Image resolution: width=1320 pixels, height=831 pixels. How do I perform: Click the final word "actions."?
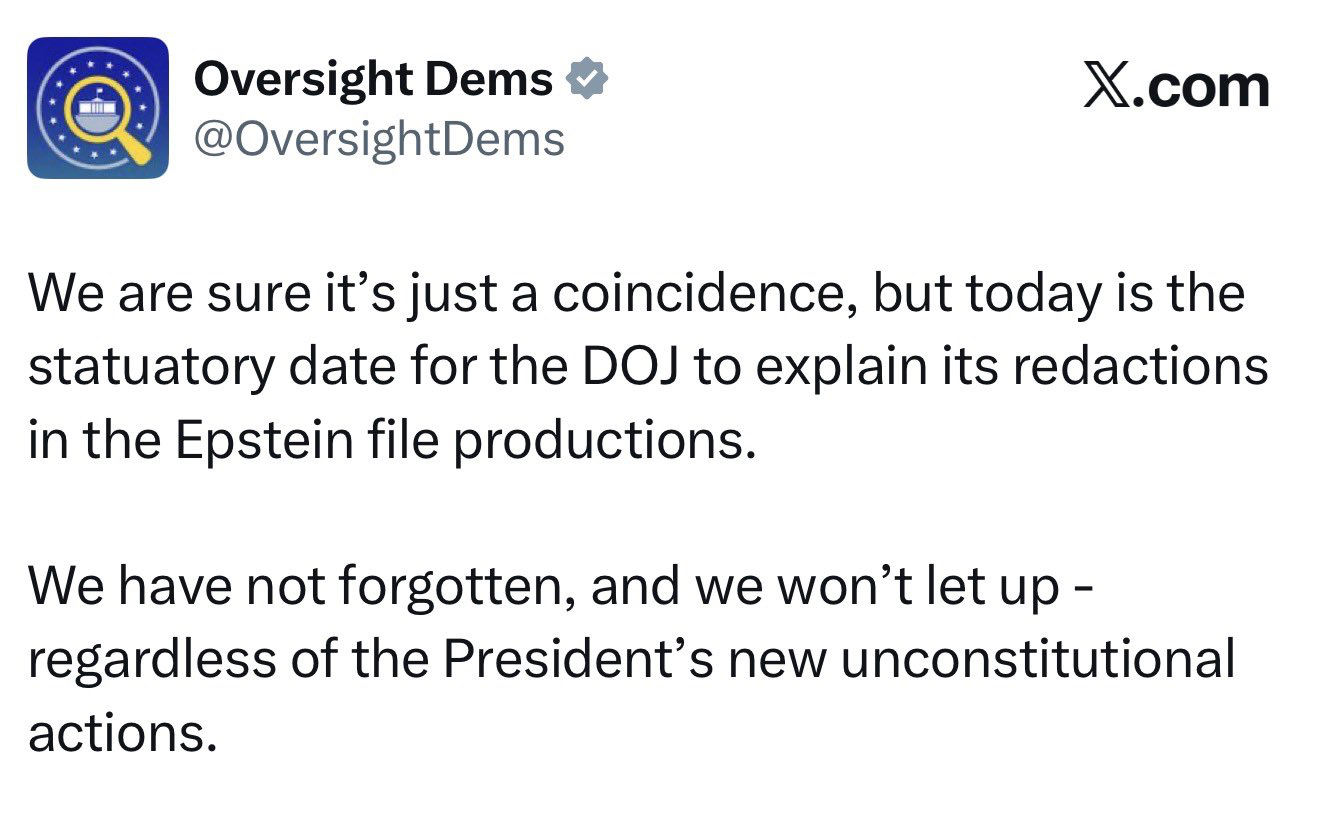tap(122, 733)
